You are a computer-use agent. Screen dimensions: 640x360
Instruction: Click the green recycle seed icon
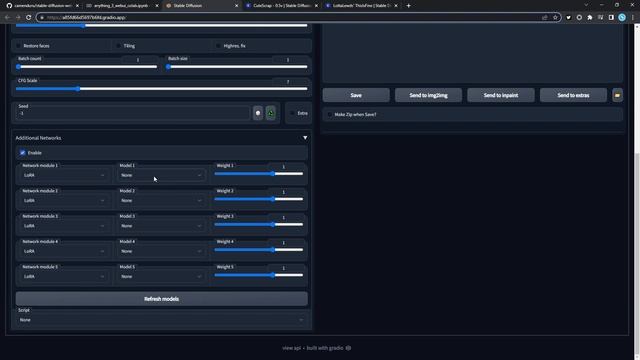click(271, 113)
